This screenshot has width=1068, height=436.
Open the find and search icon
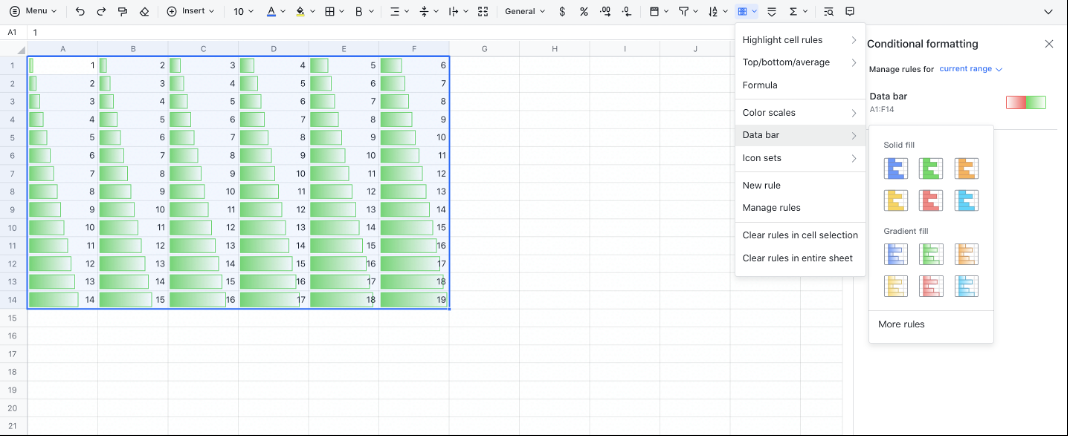click(828, 12)
